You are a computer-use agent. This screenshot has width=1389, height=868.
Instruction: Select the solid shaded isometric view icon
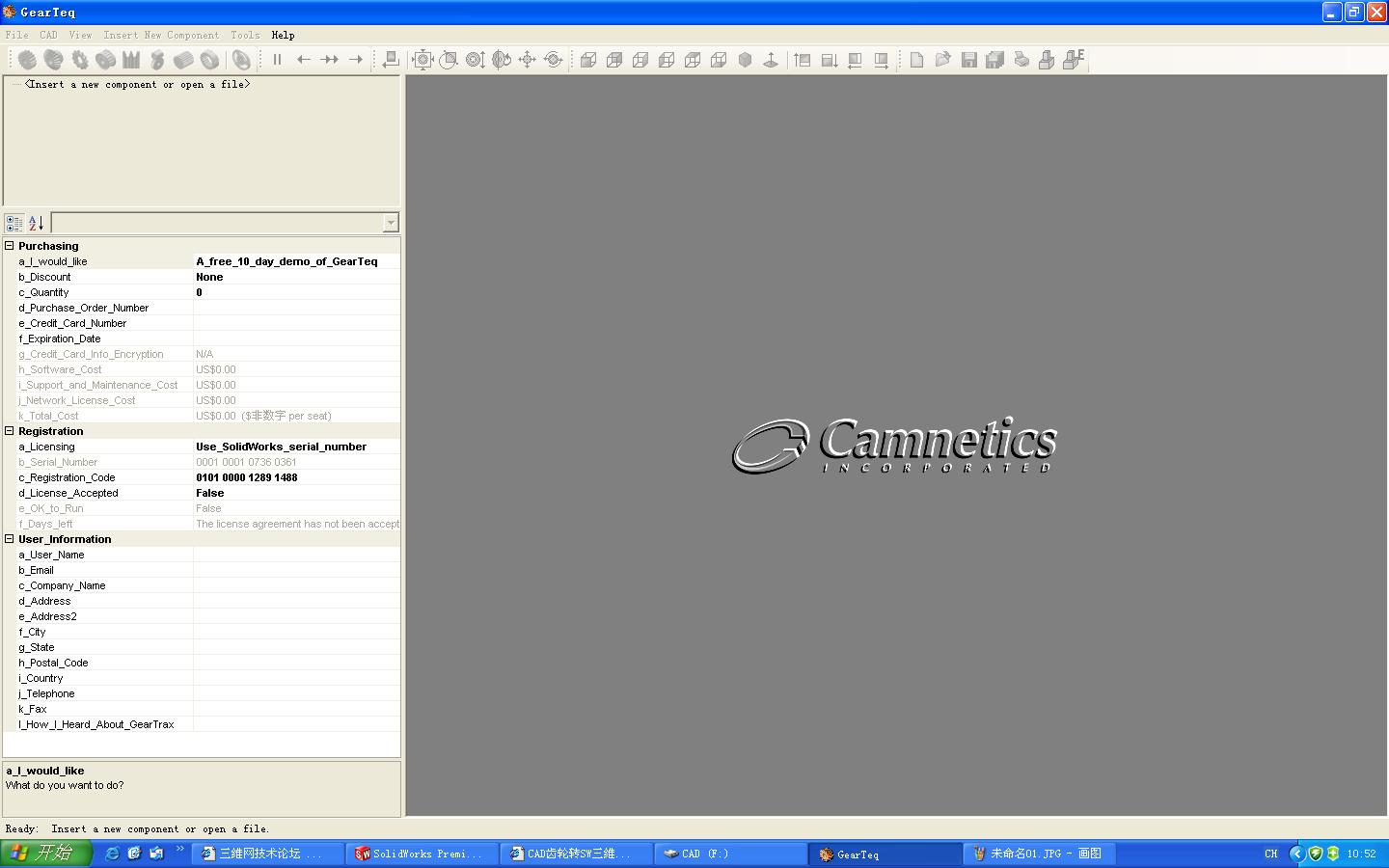(745, 60)
